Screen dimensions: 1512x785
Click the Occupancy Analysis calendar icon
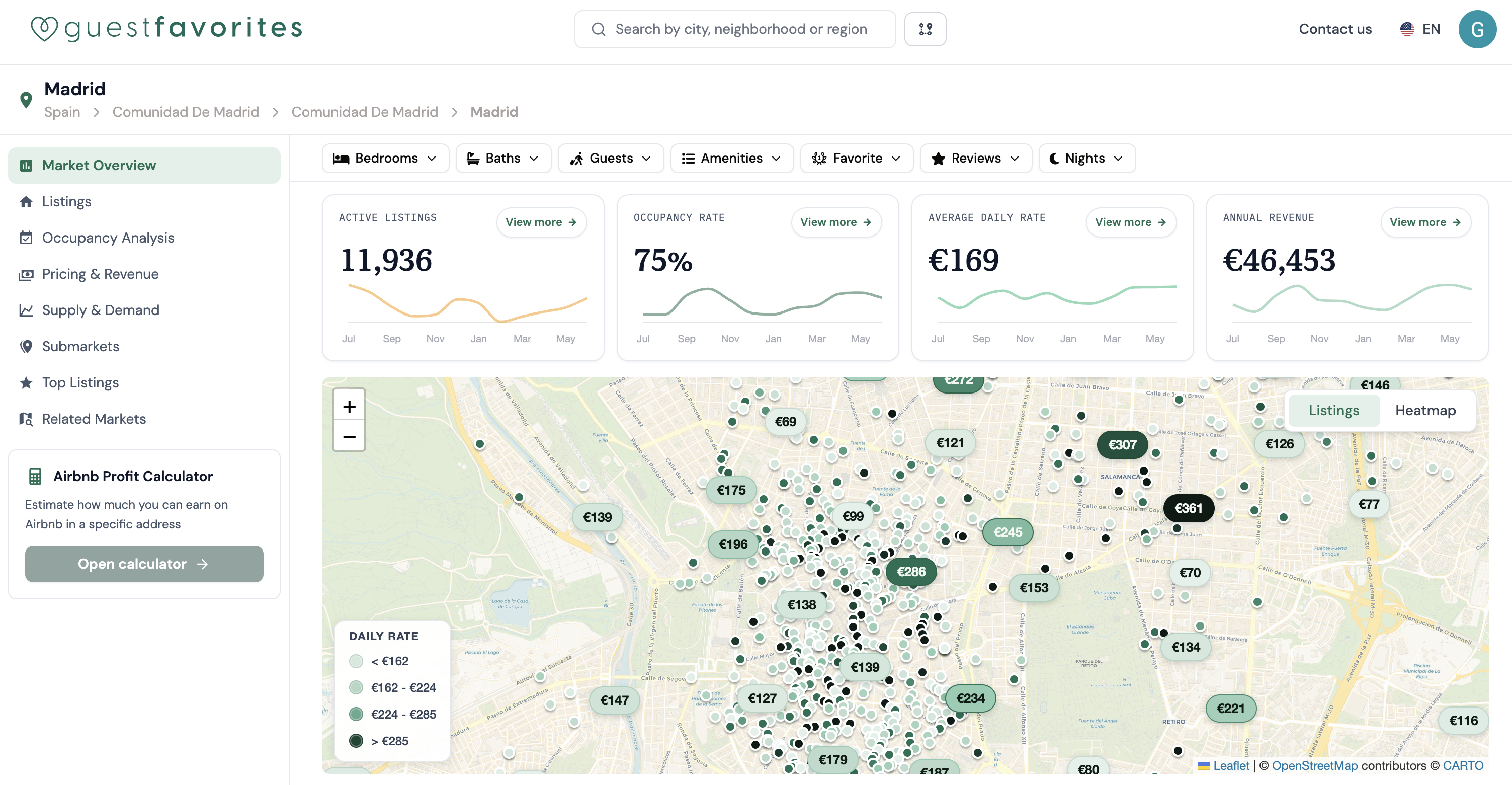pos(26,238)
